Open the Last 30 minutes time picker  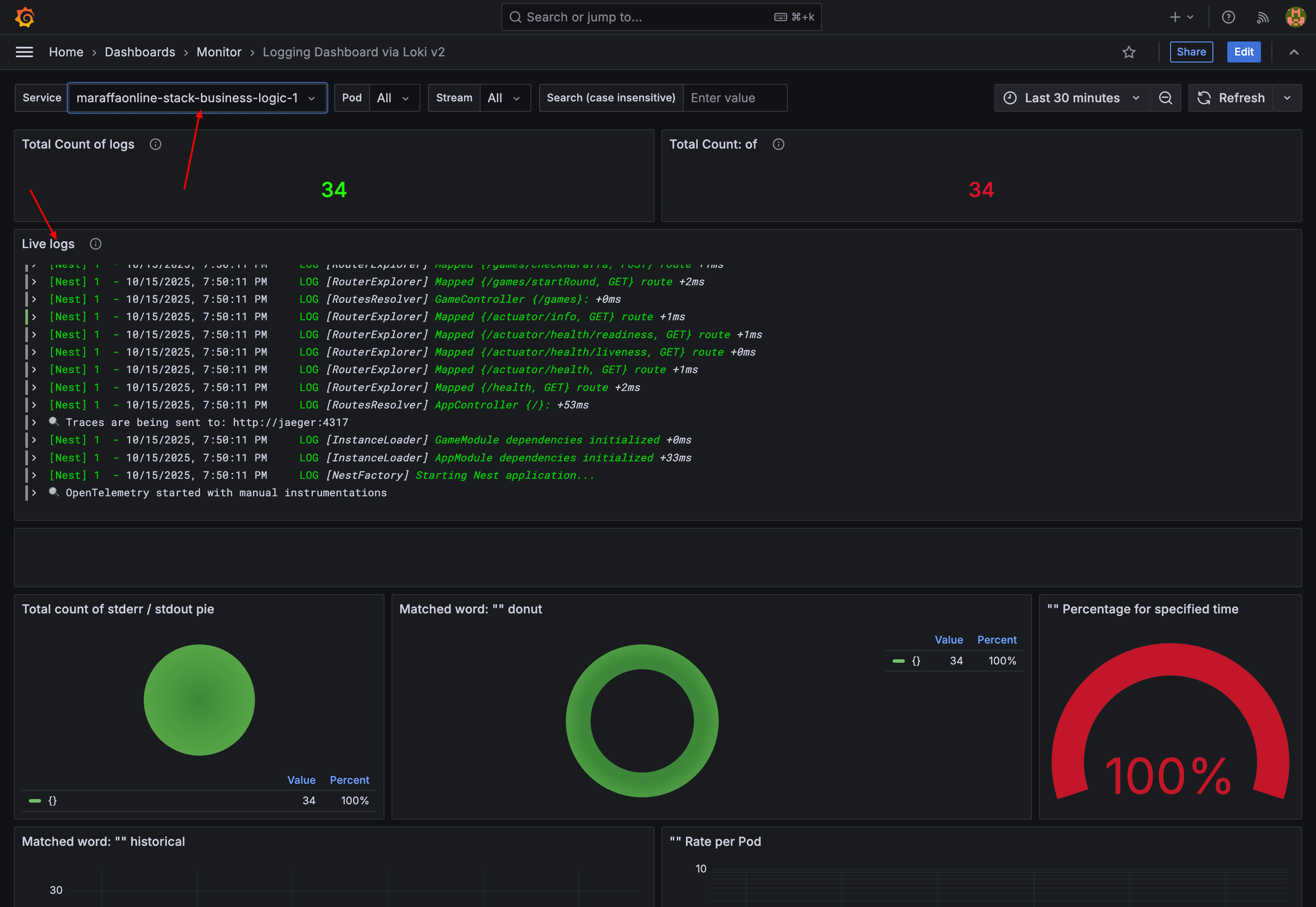pyautogui.click(x=1072, y=98)
